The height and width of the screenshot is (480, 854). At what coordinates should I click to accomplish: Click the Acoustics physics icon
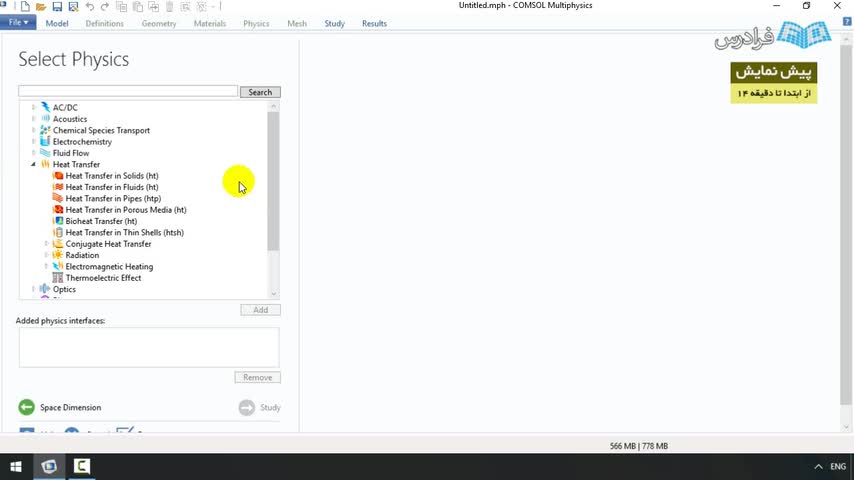(45, 119)
